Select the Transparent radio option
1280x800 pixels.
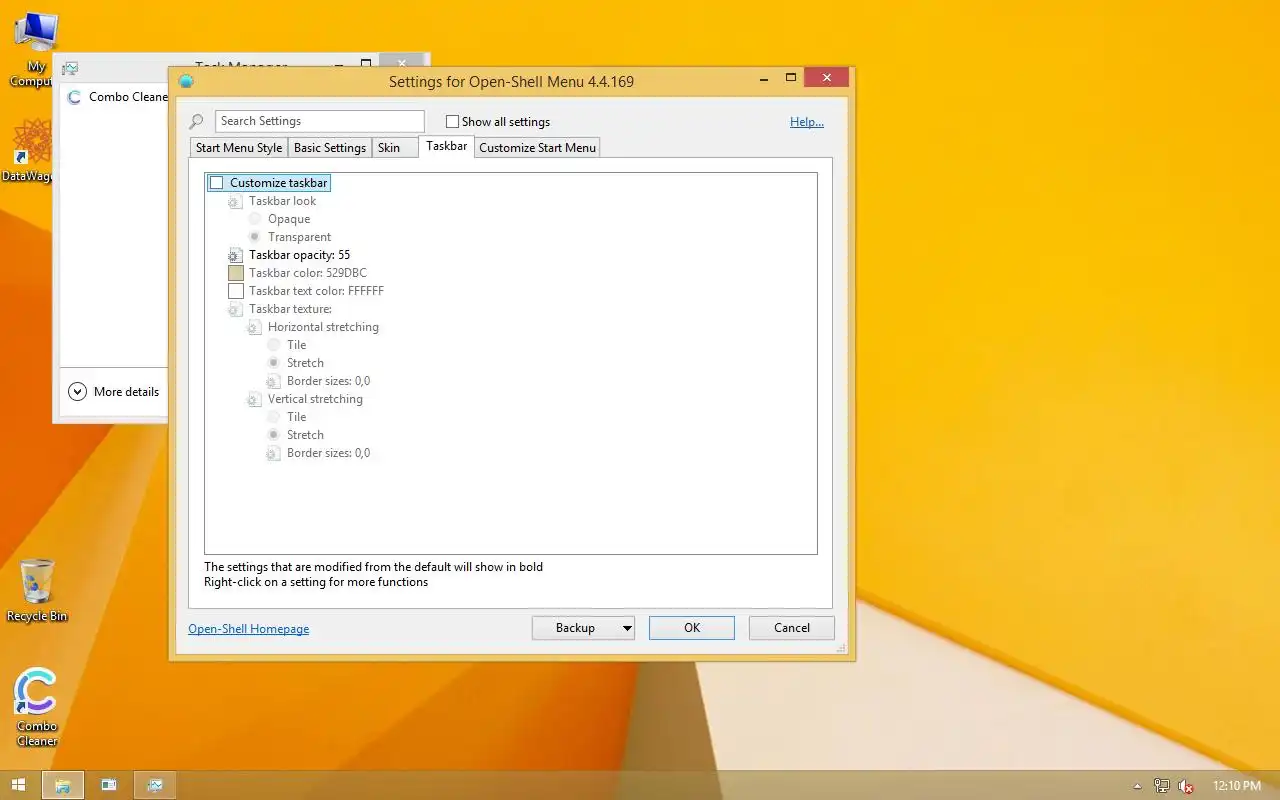point(255,237)
